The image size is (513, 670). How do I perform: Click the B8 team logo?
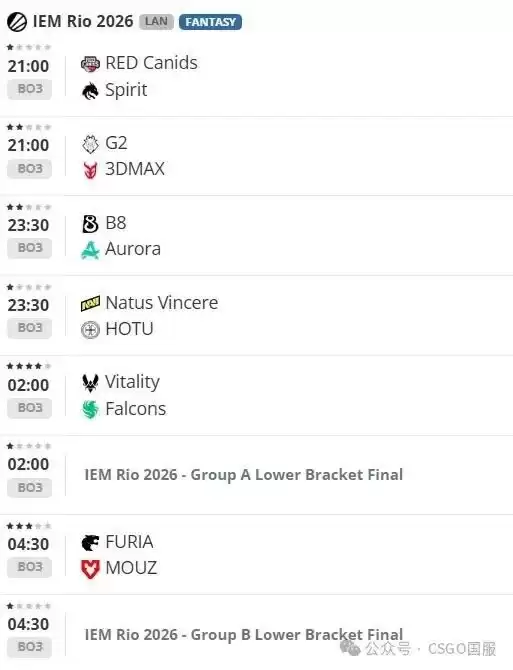(90, 224)
